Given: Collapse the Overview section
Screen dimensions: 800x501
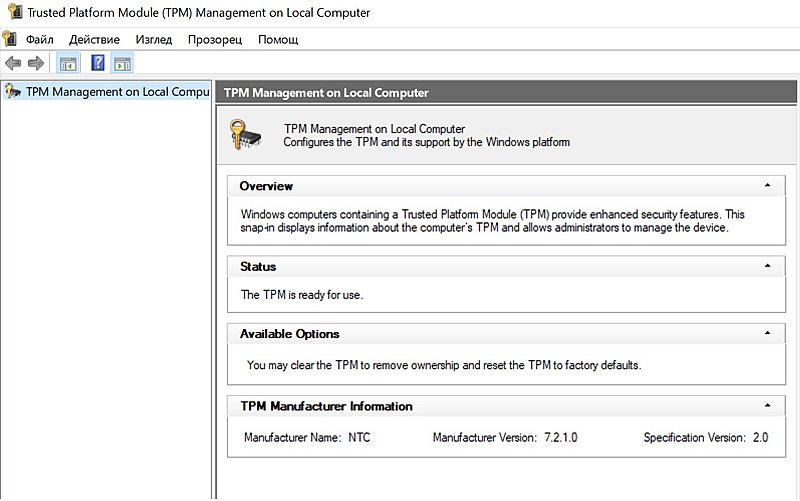Looking at the screenshot, I should (767, 186).
